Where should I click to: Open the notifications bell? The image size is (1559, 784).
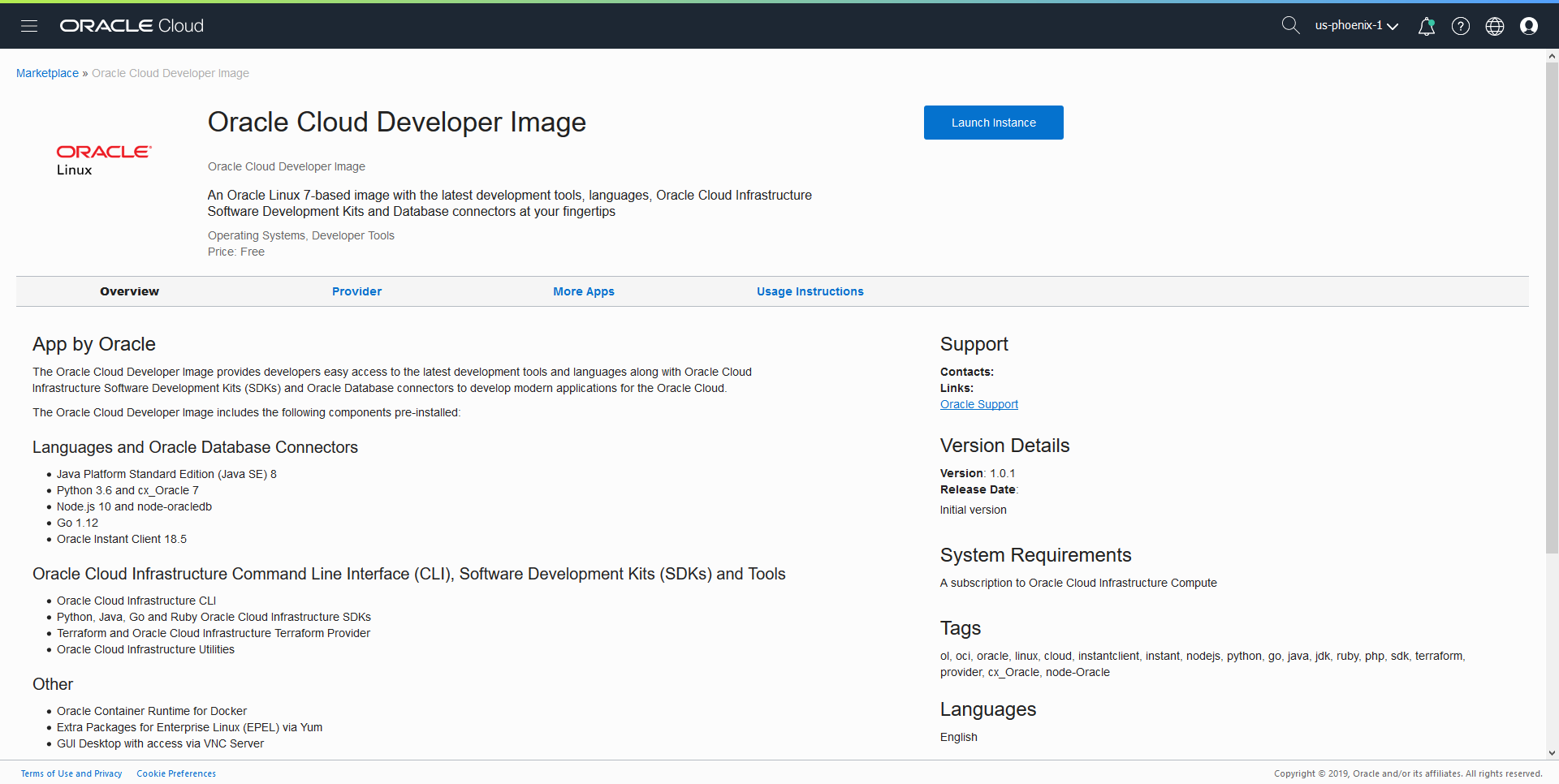click(1427, 26)
